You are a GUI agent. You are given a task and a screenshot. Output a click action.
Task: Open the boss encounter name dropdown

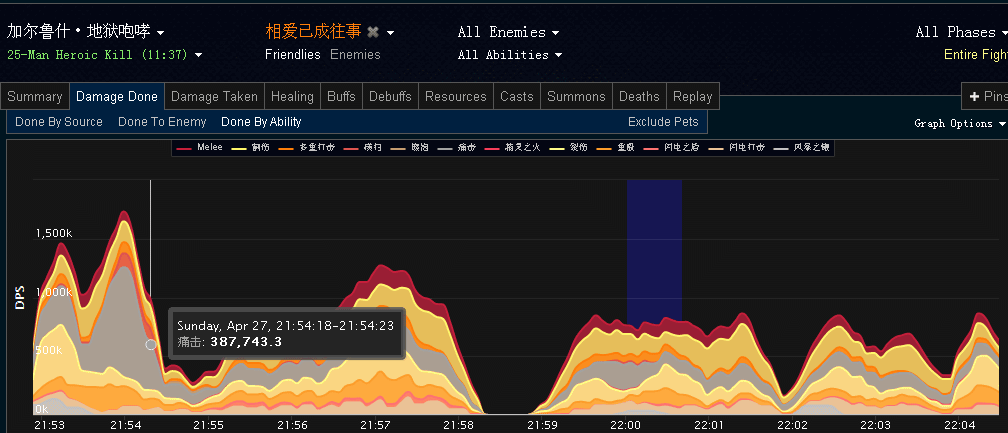(x=86, y=32)
